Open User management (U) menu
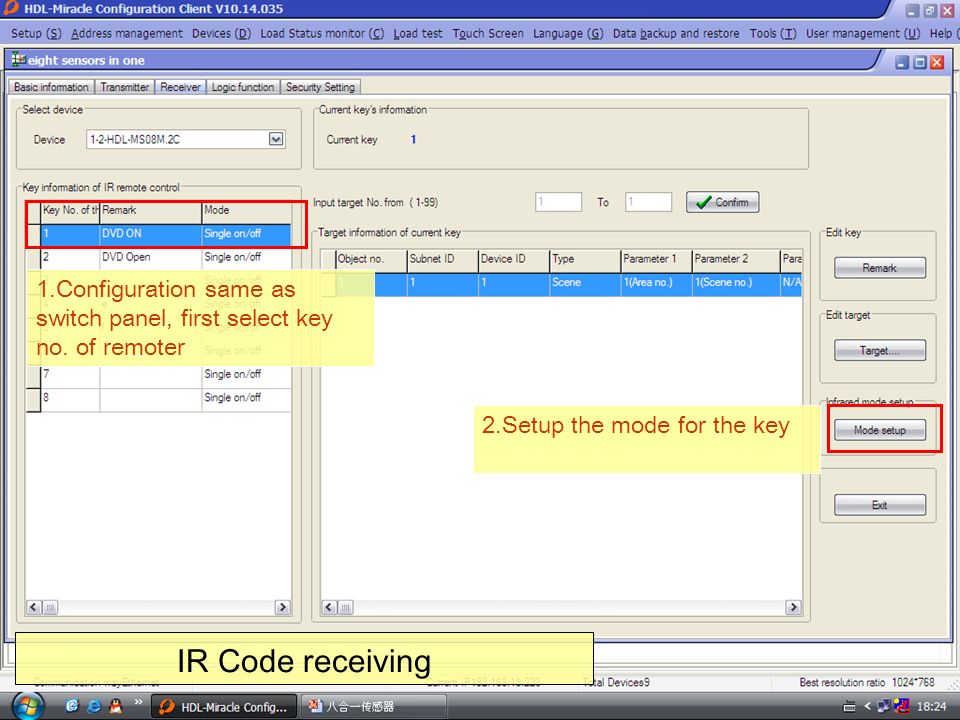This screenshot has width=960, height=720. [x=863, y=34]
